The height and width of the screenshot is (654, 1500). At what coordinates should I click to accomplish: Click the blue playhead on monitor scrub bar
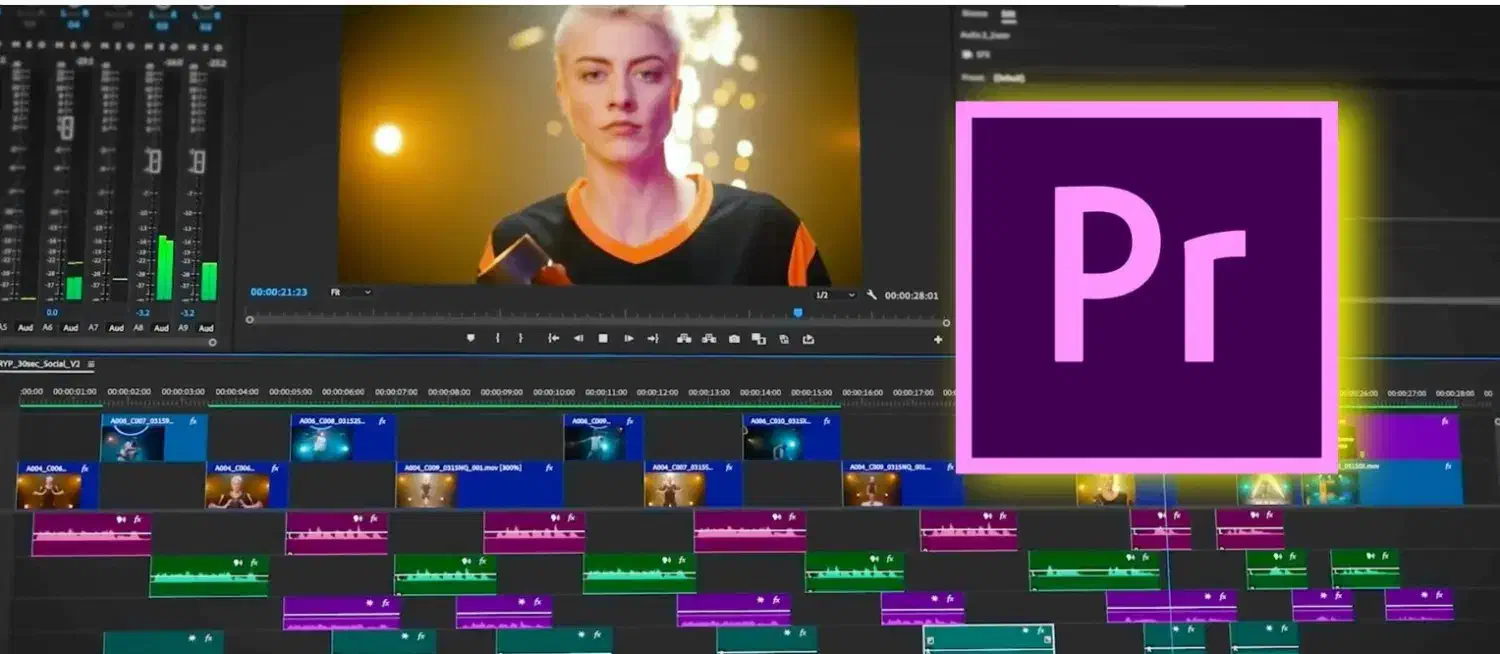(797, 313)
